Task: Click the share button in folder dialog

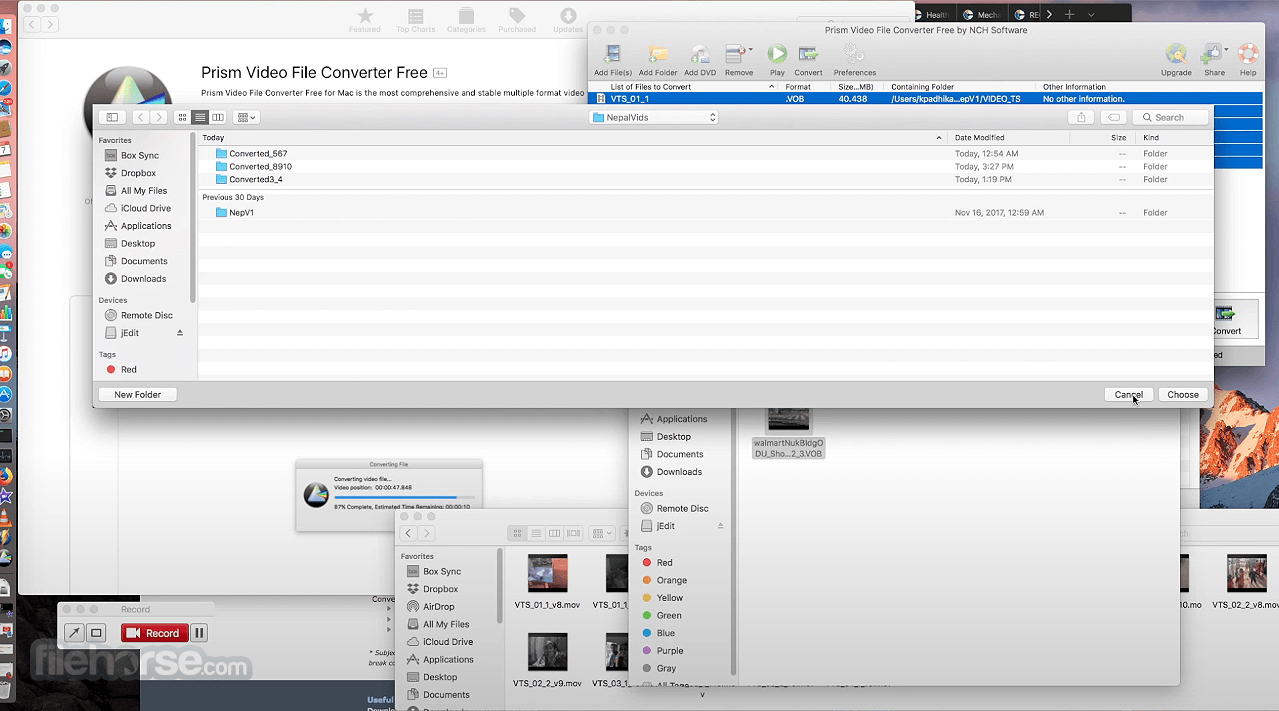Action: click(x=1081, y=117)
